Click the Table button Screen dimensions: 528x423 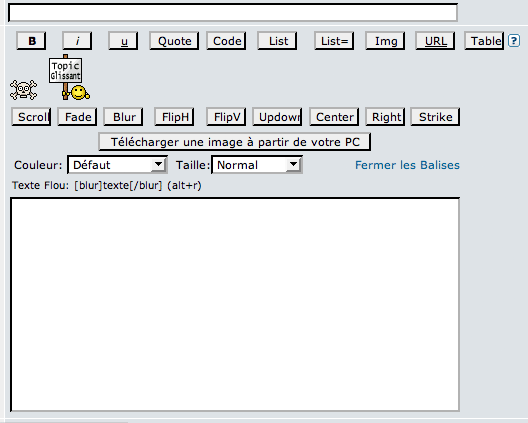click(484, 41)
